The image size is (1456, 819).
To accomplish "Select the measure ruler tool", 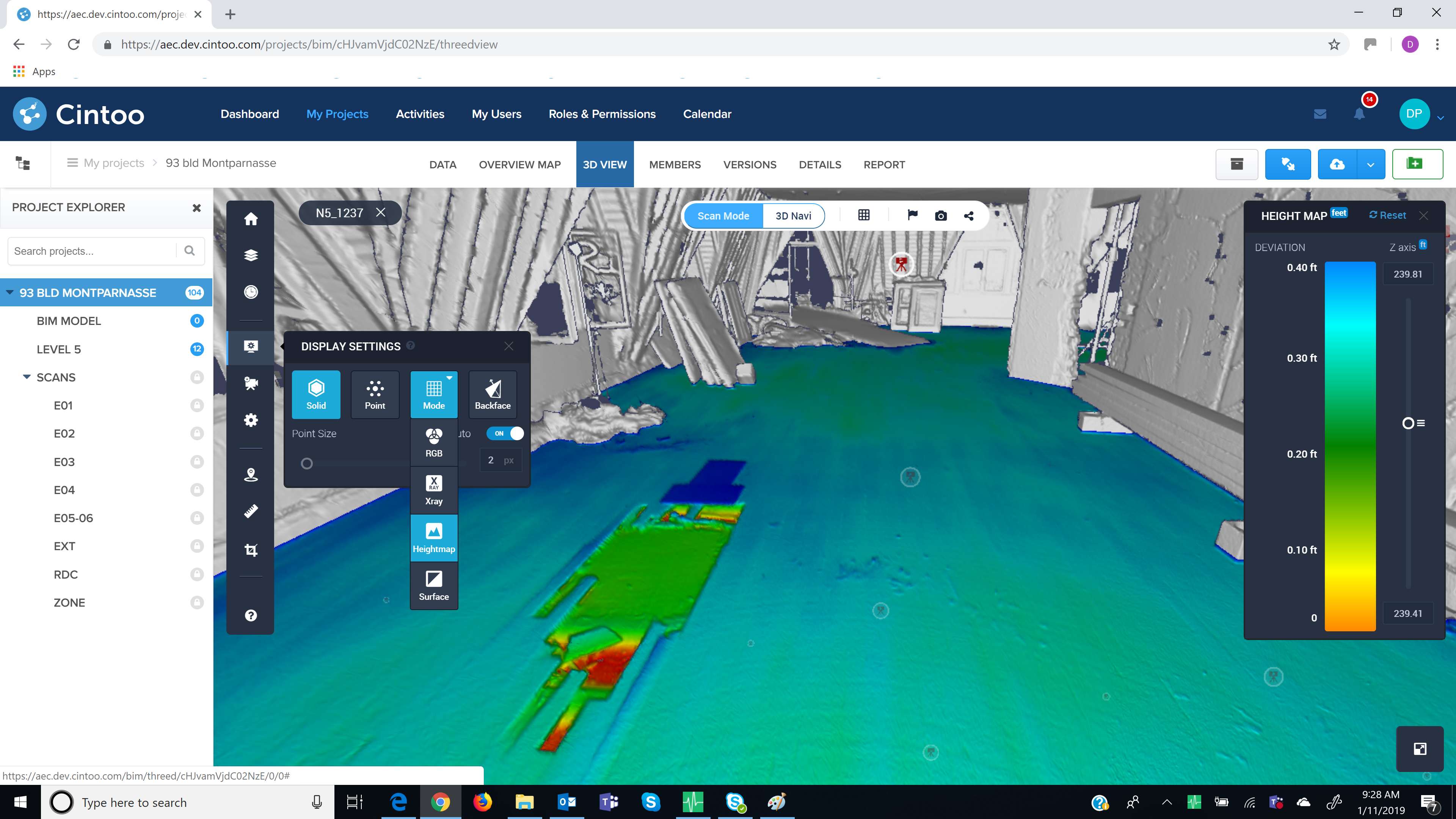I will pyautogui.click(x=251, y=511).
